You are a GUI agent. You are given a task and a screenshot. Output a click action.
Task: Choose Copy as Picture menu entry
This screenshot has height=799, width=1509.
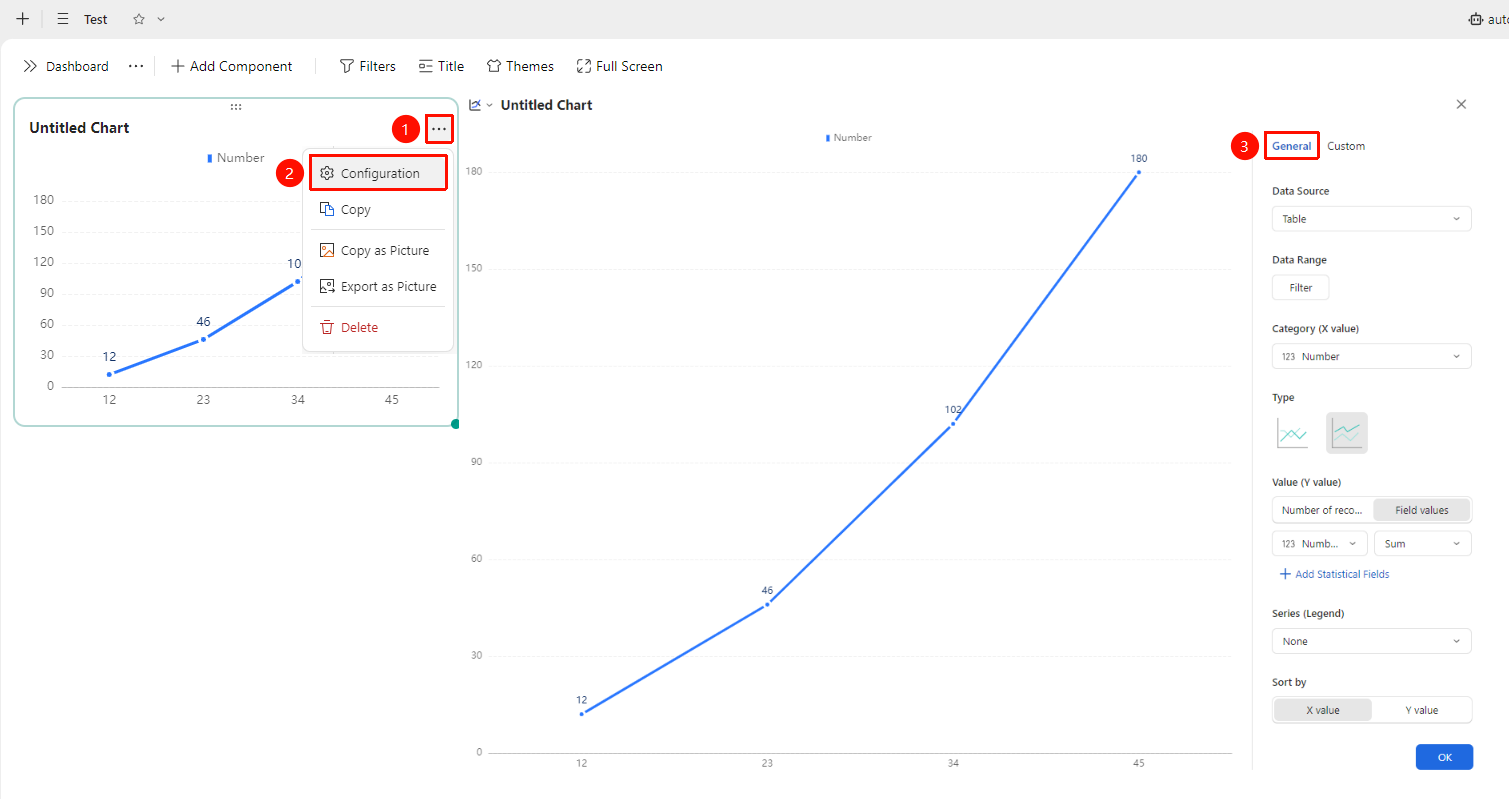point(379,250)
